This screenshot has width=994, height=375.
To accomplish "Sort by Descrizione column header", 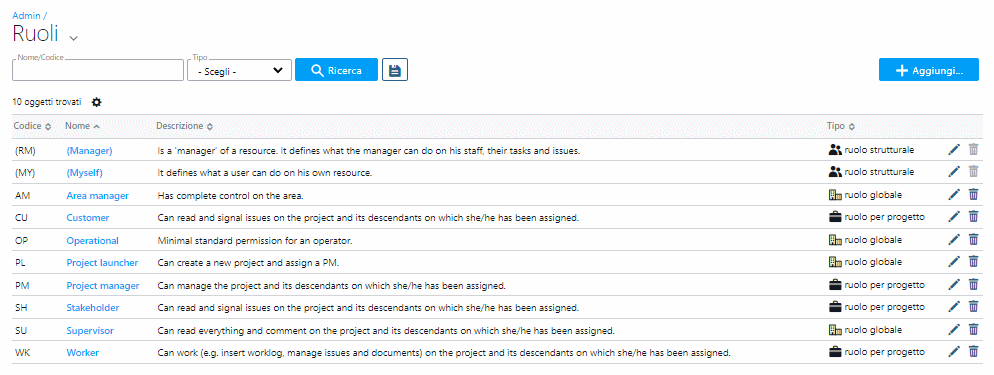I will pyautogui.click(x=184, y=126).
